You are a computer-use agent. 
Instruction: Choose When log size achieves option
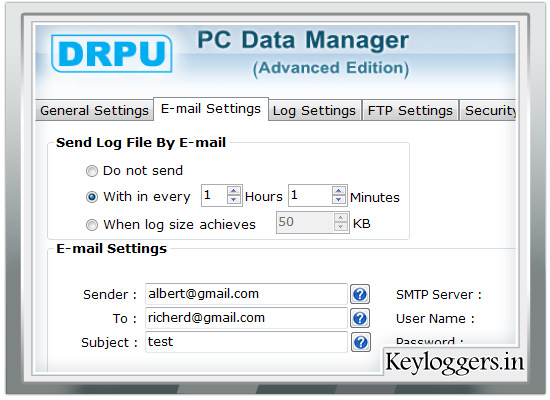point(92,225)
